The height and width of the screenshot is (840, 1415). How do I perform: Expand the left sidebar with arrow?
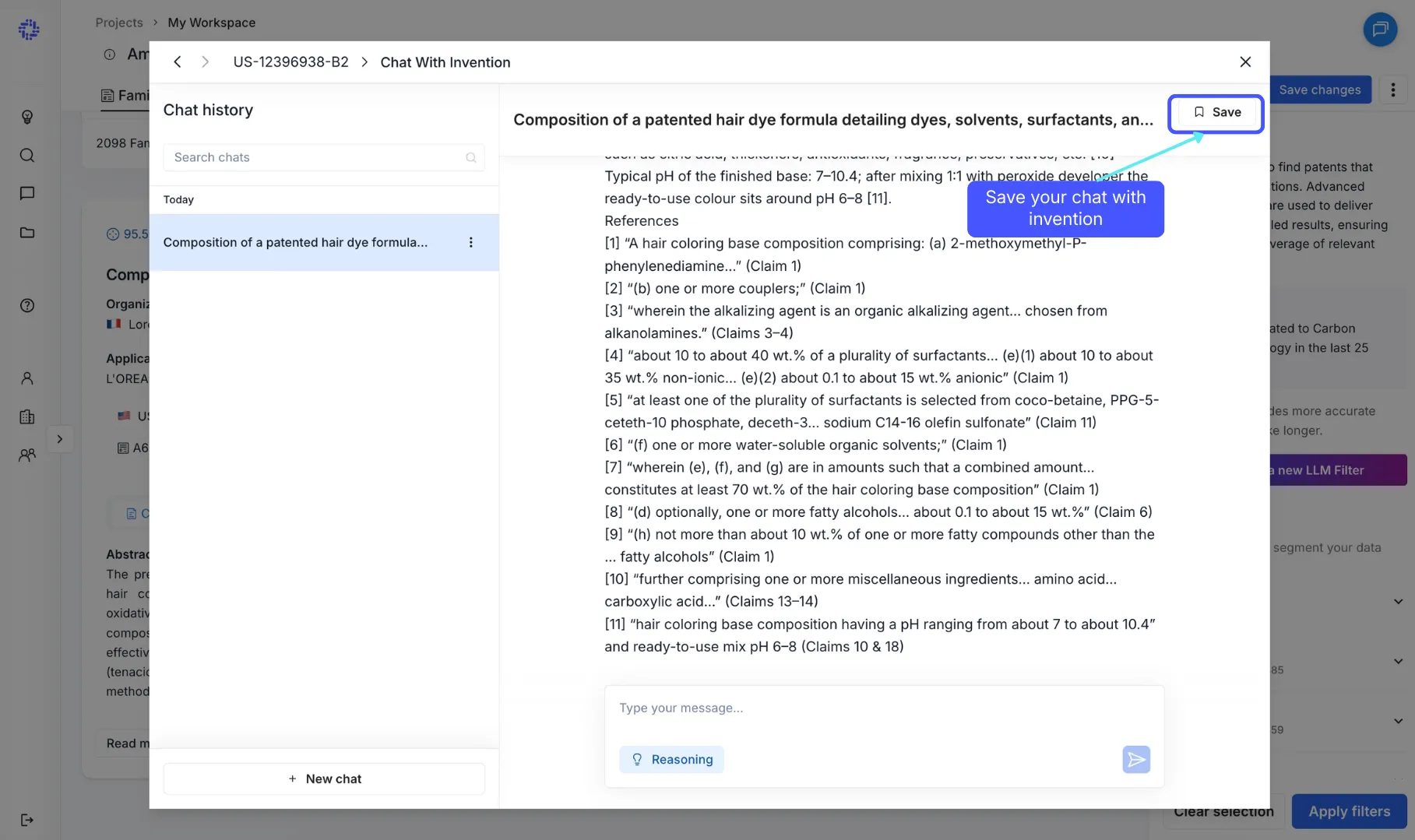tap(59, 439)
